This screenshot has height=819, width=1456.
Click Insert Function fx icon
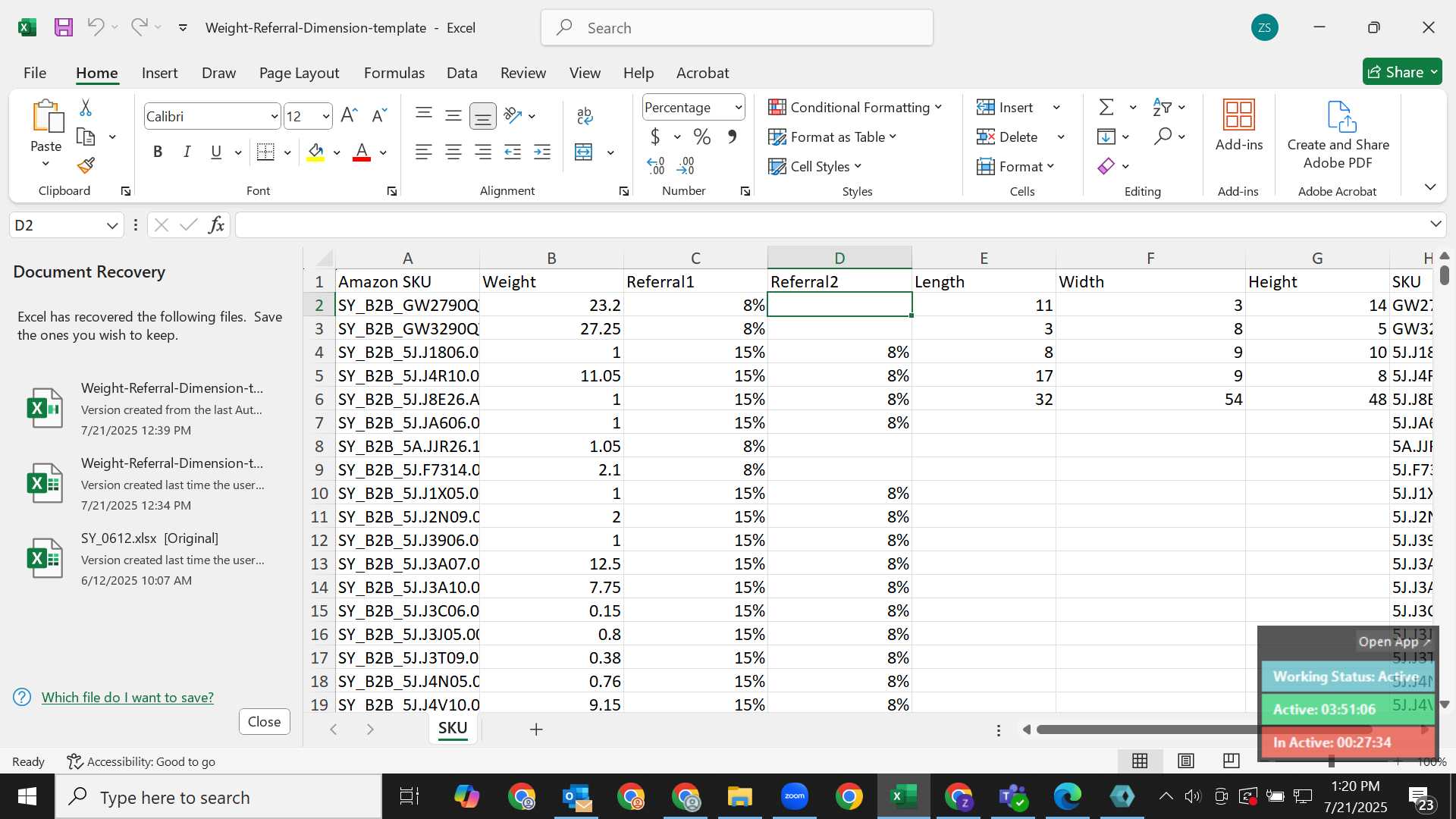pos(216,225)
